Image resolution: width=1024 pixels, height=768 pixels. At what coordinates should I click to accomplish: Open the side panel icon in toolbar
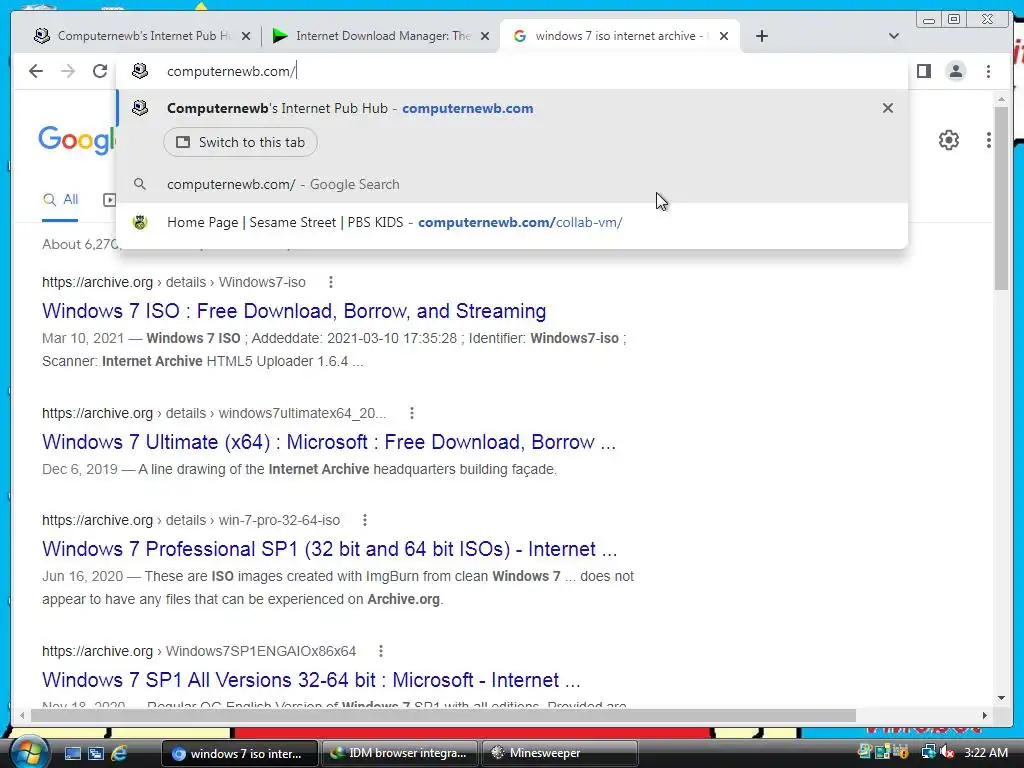click(x=923, y=71)
